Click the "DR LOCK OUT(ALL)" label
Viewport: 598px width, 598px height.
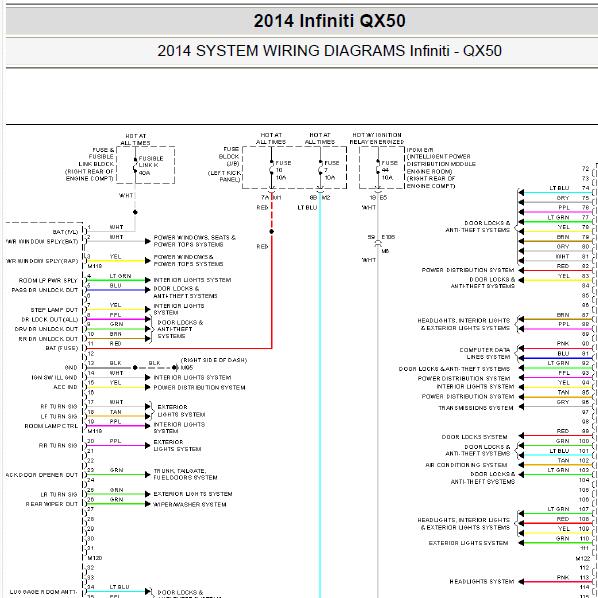point(50,320)
